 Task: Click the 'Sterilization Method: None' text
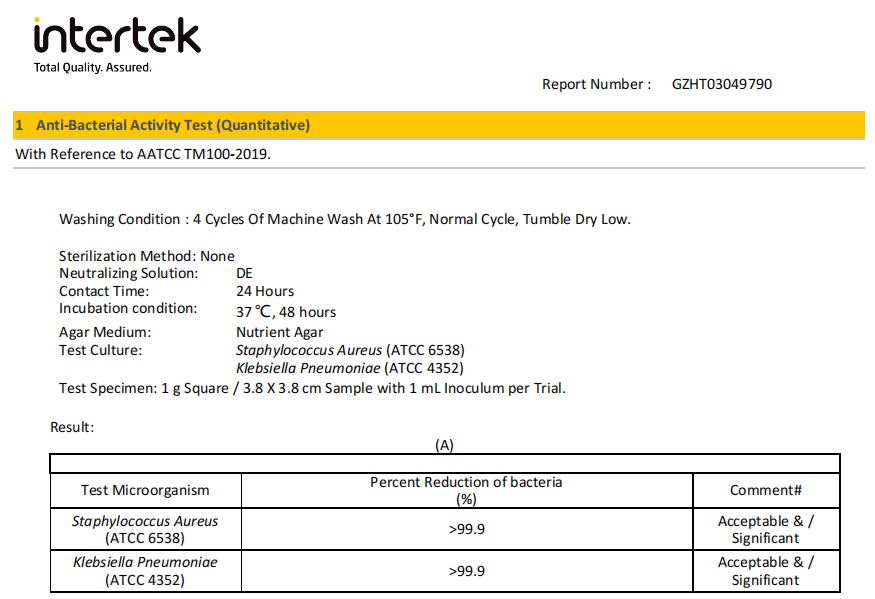[146, 256]
